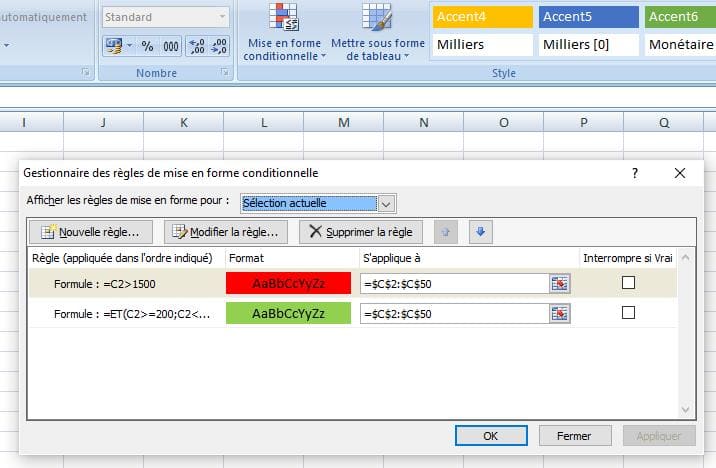Edit applies-to range of green rule
Screen dimensions: 716x468
(x=454, y=314)
